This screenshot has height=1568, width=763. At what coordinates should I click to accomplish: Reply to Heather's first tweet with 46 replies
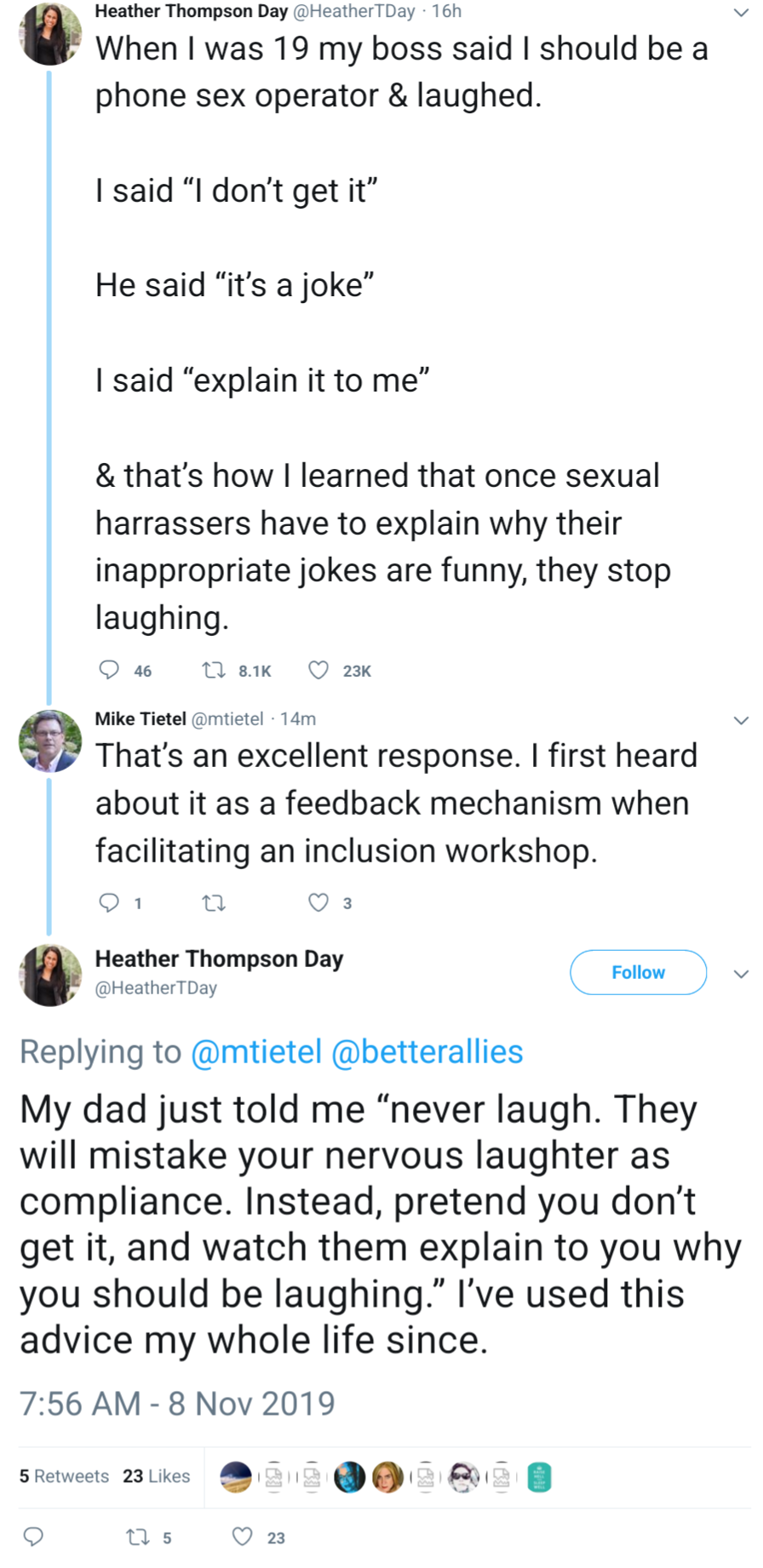pos(110,670)
